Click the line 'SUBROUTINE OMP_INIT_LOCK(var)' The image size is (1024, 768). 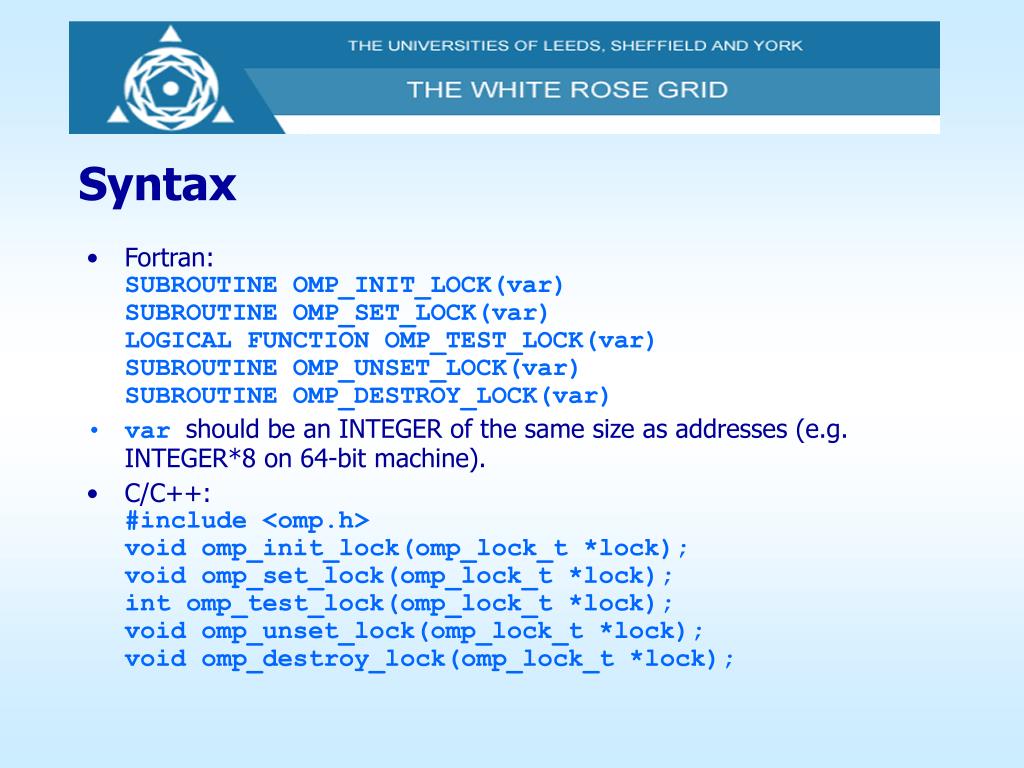pos(344,285)
